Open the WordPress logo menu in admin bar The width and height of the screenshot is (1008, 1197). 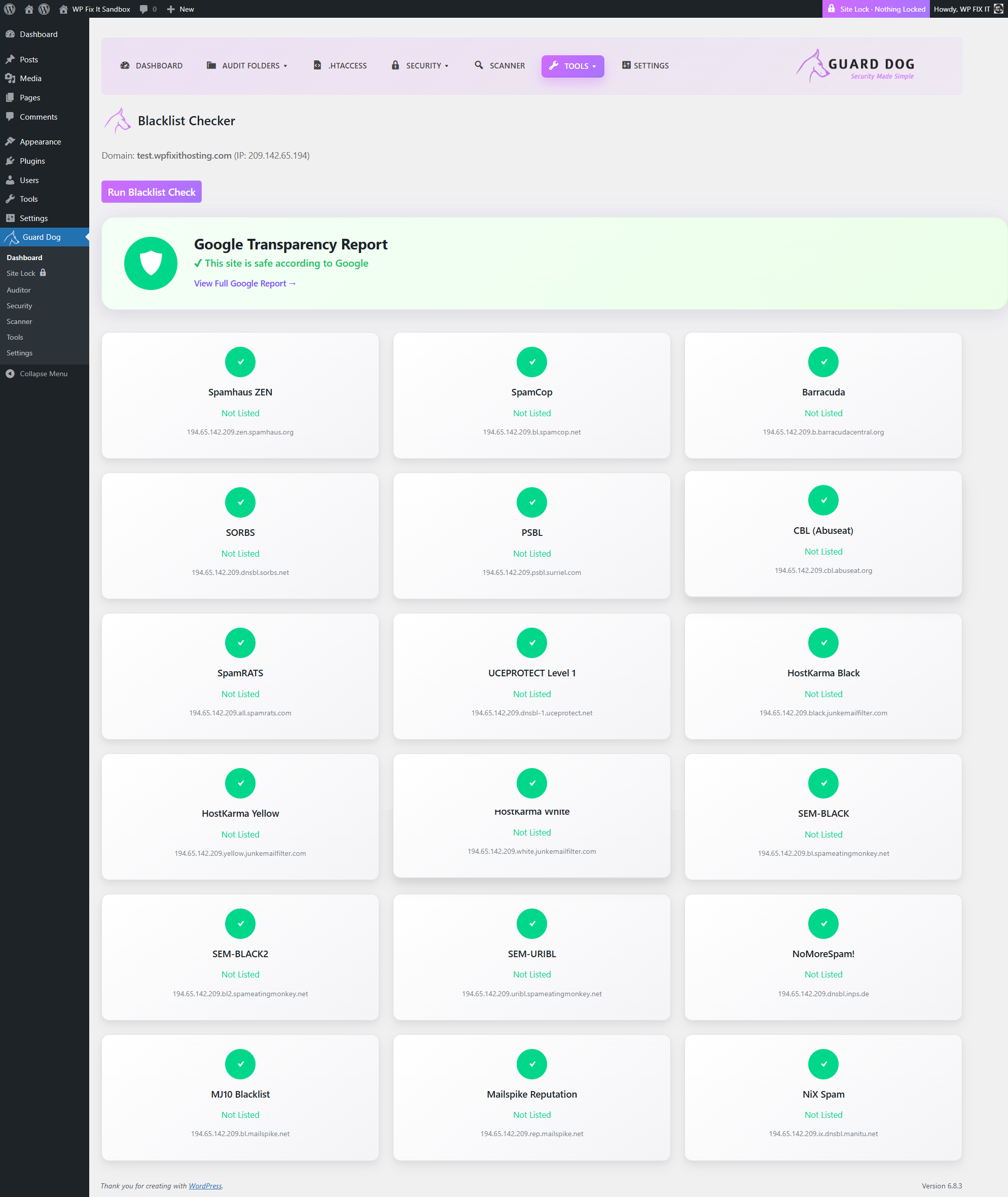(x=9, y=9)
